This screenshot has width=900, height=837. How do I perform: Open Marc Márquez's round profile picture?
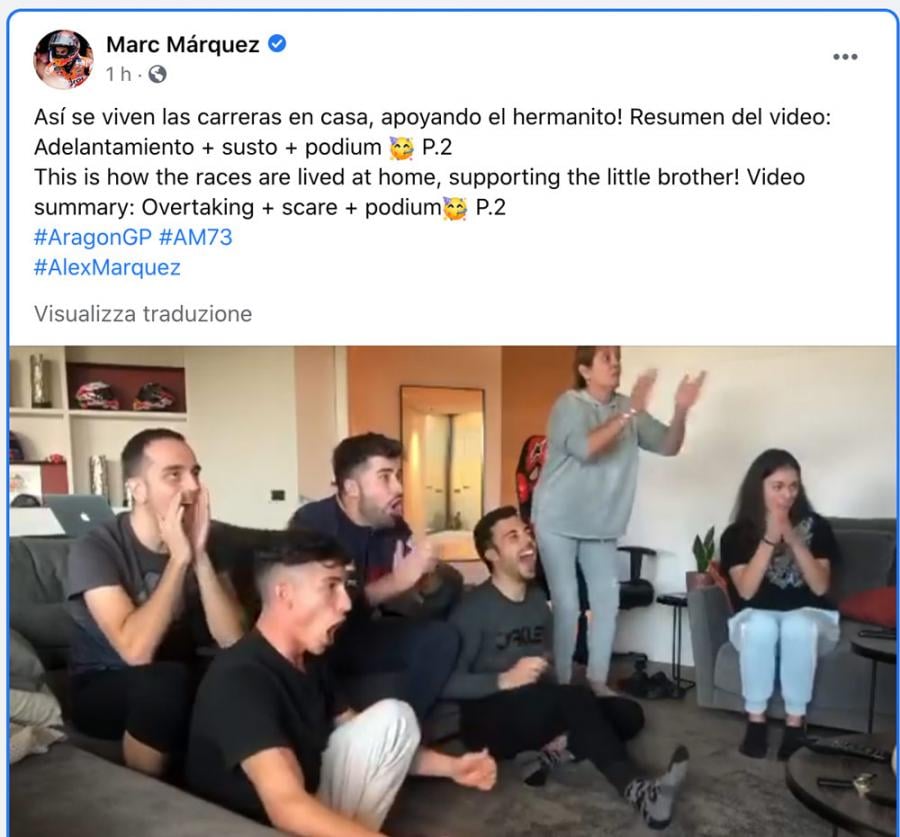click(63, 59)
